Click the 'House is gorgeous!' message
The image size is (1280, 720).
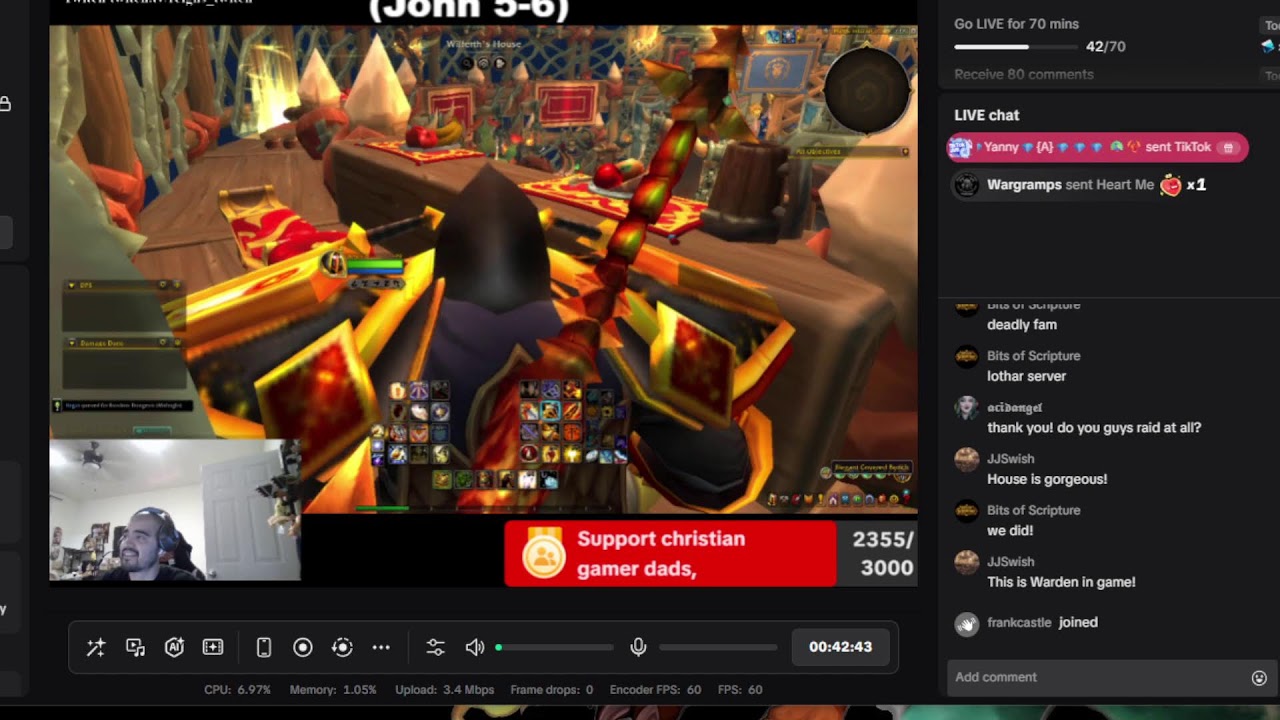(x=1047, y=479)
